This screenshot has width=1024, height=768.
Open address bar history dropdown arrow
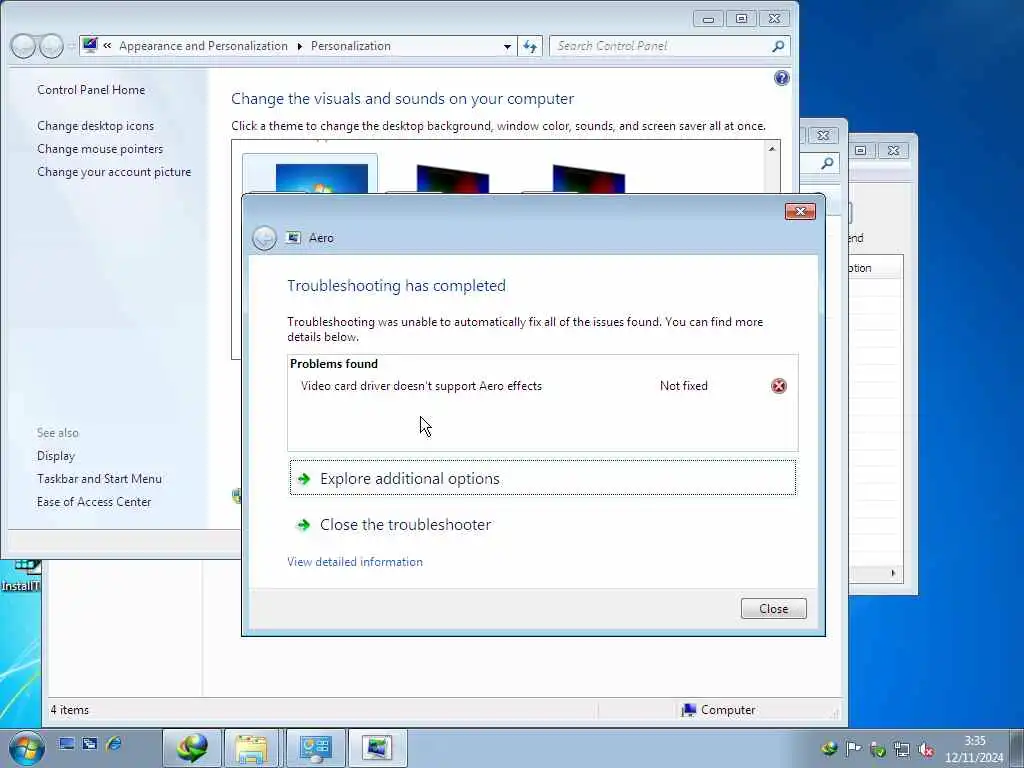[x=507, y=46]
